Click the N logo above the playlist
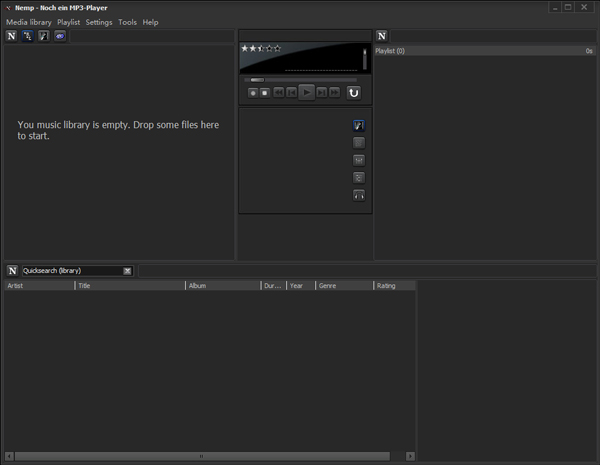Screen dimensions: 600x465 pyautogui.click(x=382, y=36)
